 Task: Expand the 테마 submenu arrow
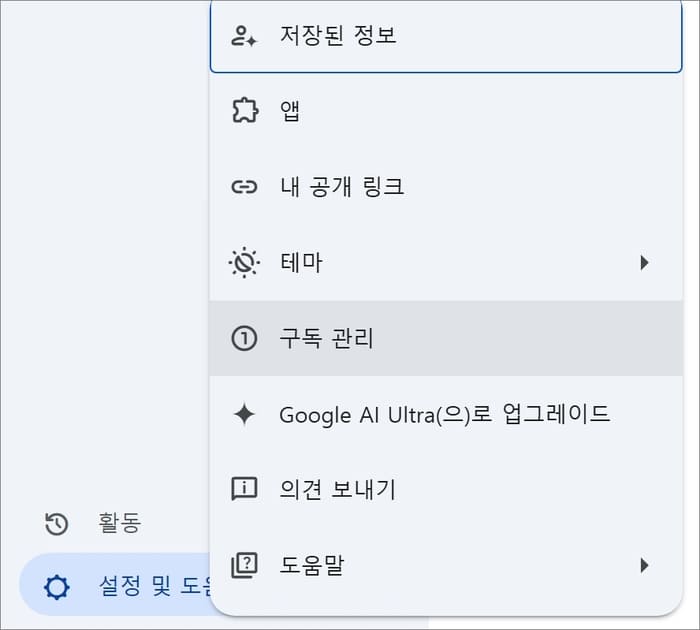click(x=644, y=263)
